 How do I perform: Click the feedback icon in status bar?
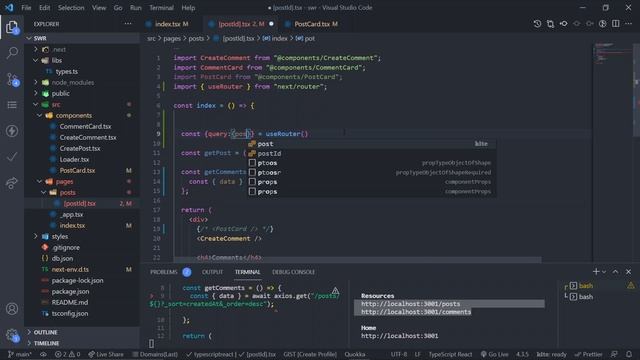(614, 354)
